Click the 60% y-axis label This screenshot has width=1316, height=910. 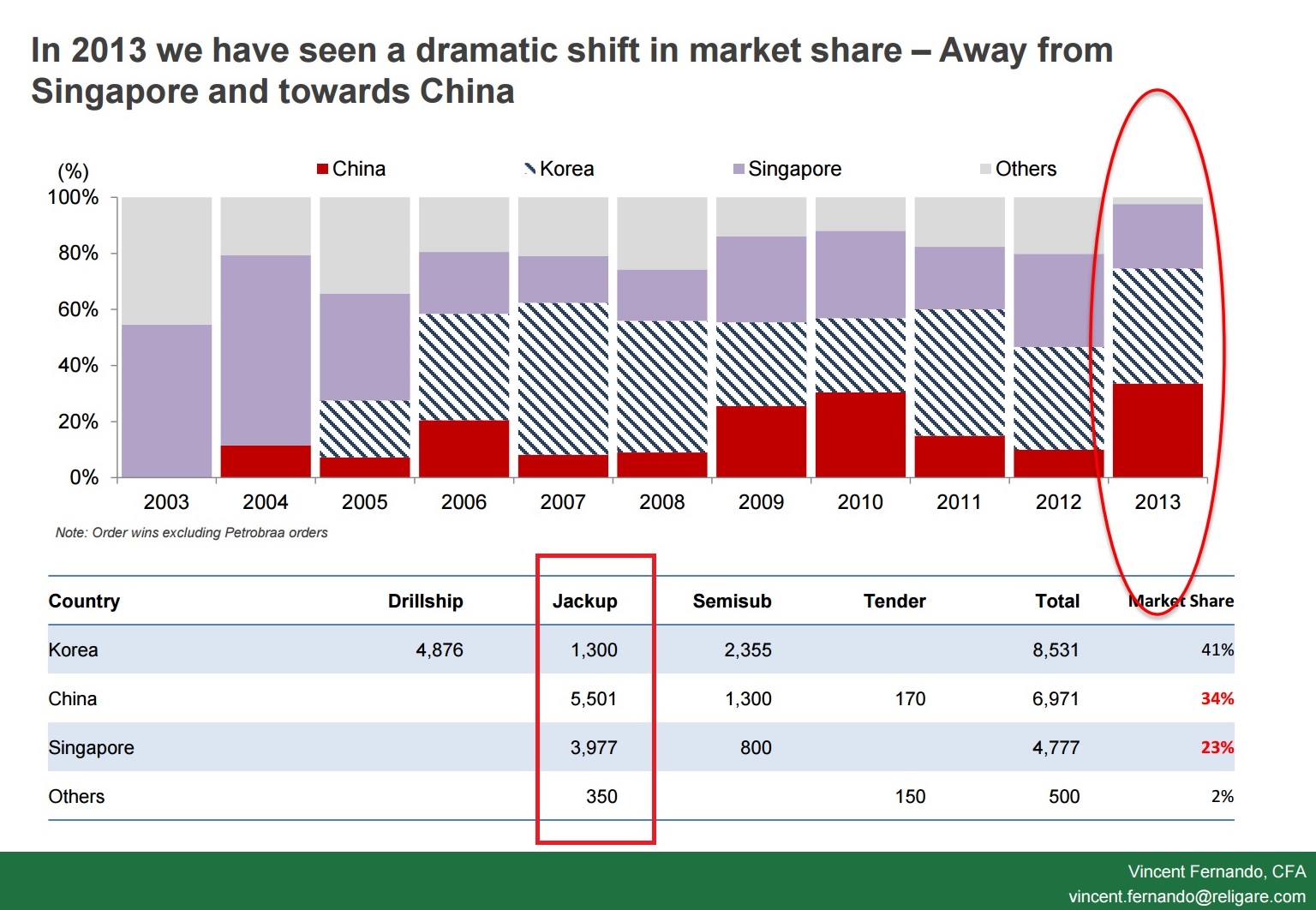tap(78, 309)
